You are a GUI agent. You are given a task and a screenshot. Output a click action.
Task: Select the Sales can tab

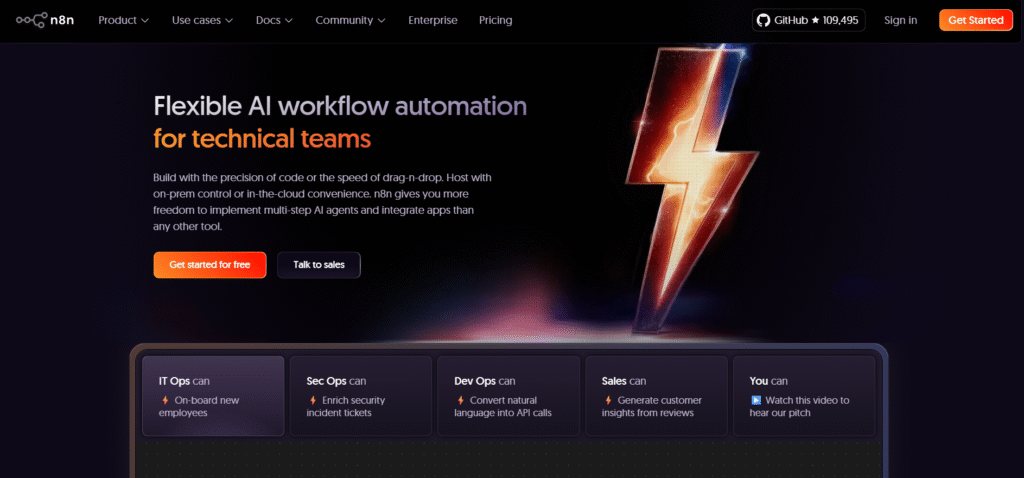pos(656,396)
